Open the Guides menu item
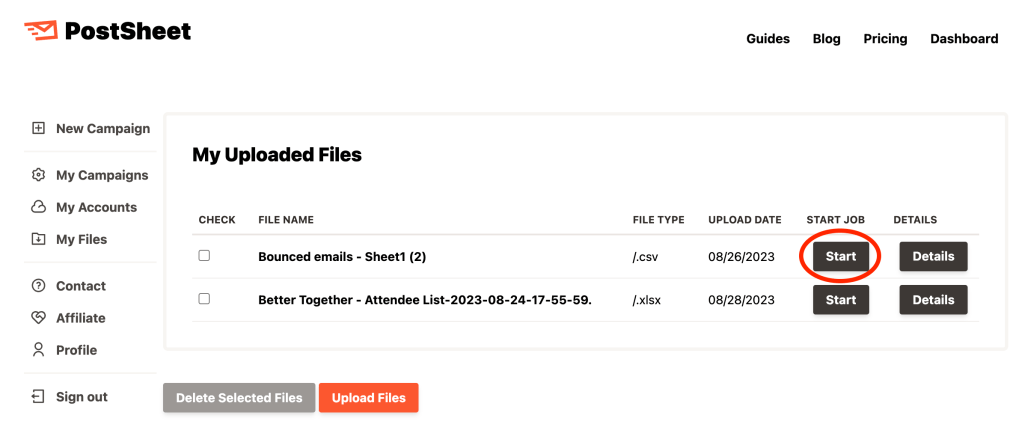 click(768, 39)
